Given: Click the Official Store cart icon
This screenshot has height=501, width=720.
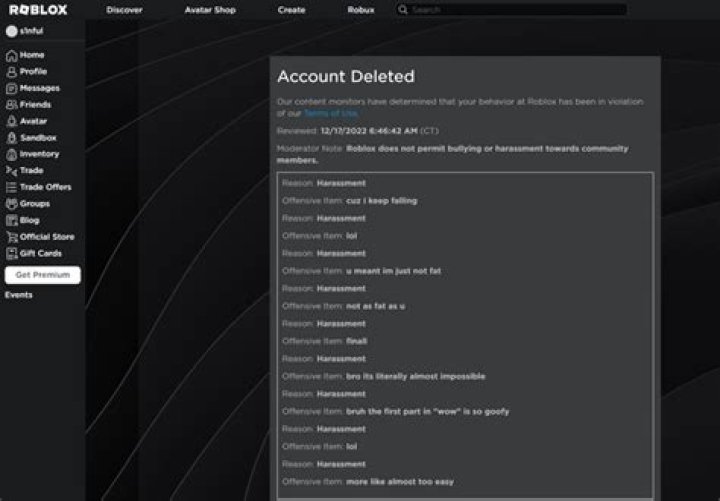Looking at the screenshot, I should pos(11,237).
